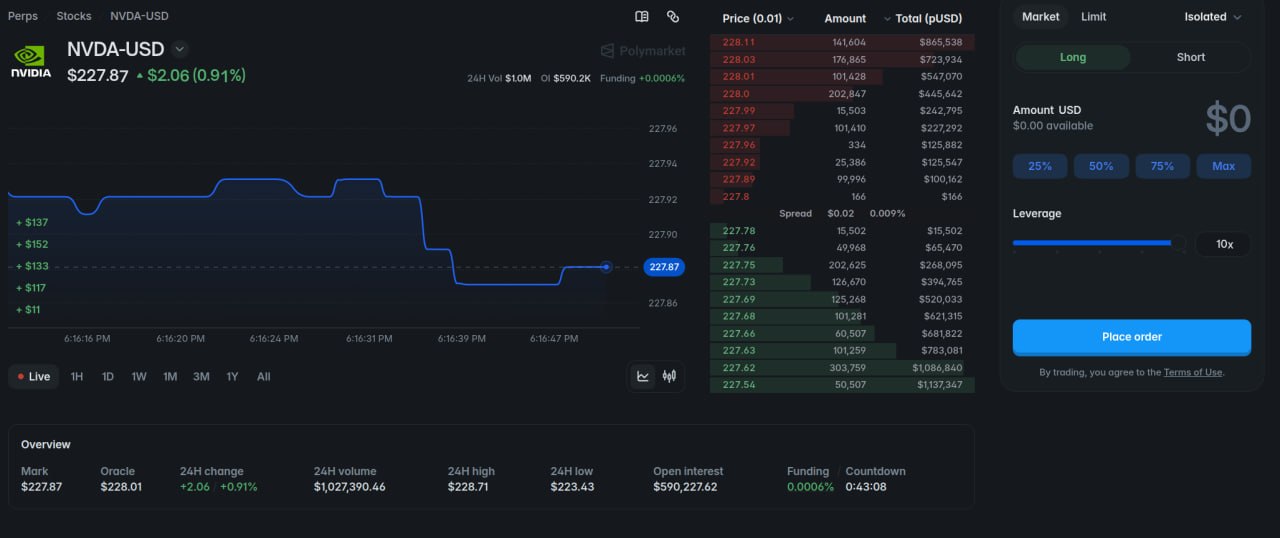1280x538 pixels.
Task: Switch to the Market order tab
Action: click(1040, 17)
